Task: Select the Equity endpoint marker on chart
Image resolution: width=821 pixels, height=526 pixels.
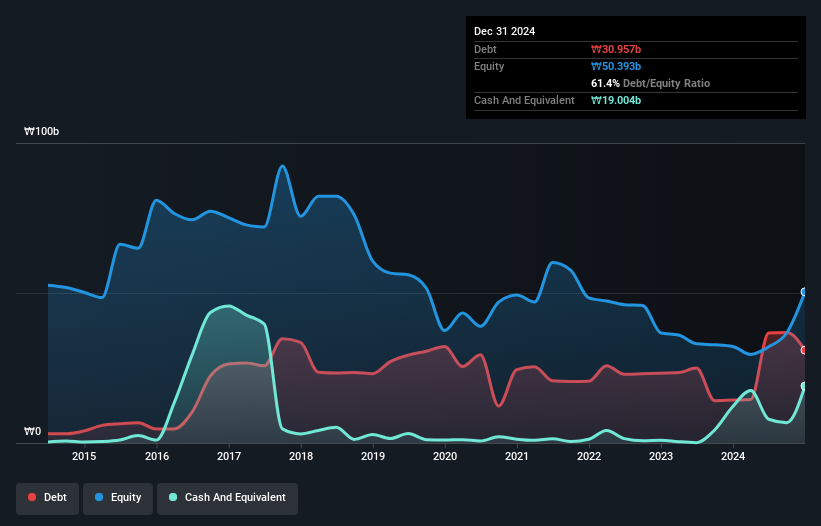Action: tap(804, 292)
